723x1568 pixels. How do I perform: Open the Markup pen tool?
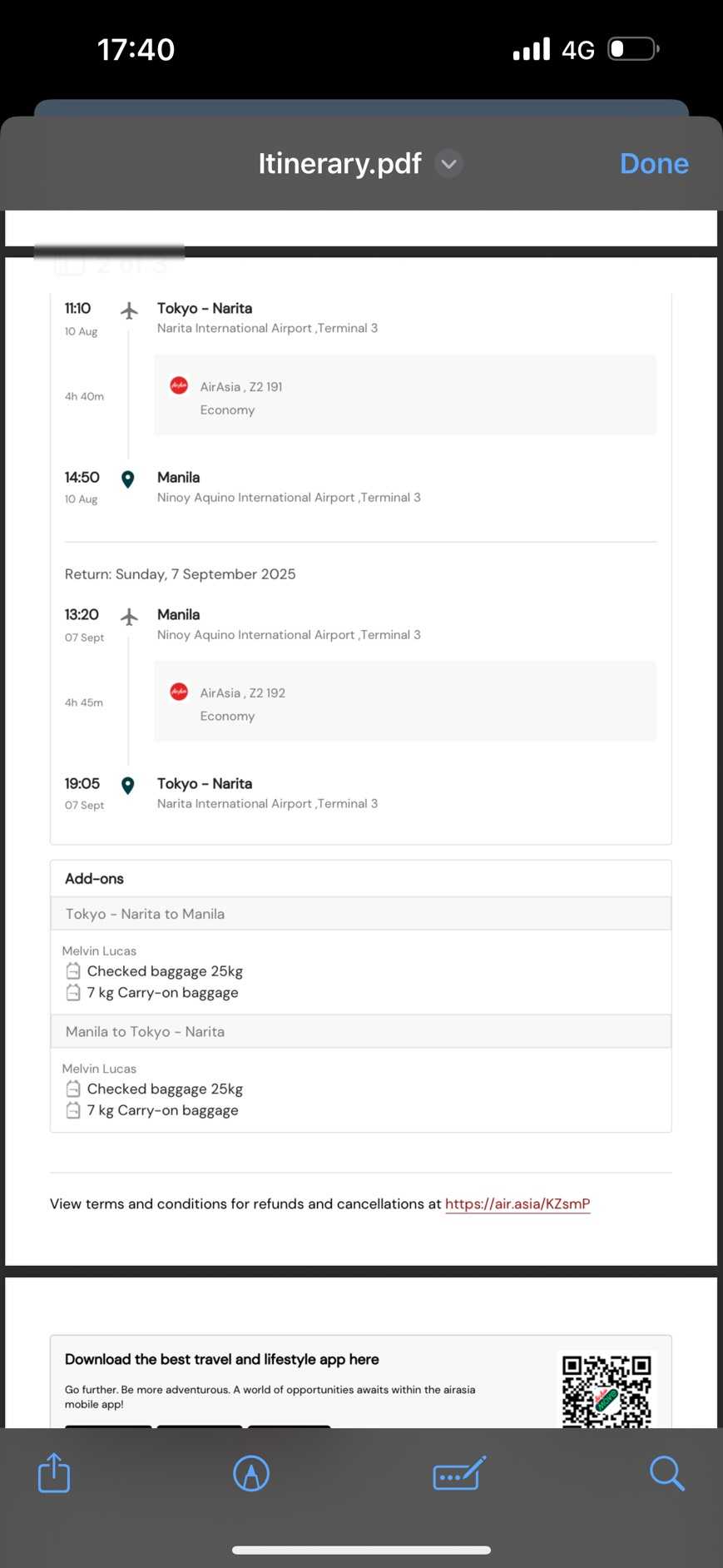point(251,1473)
